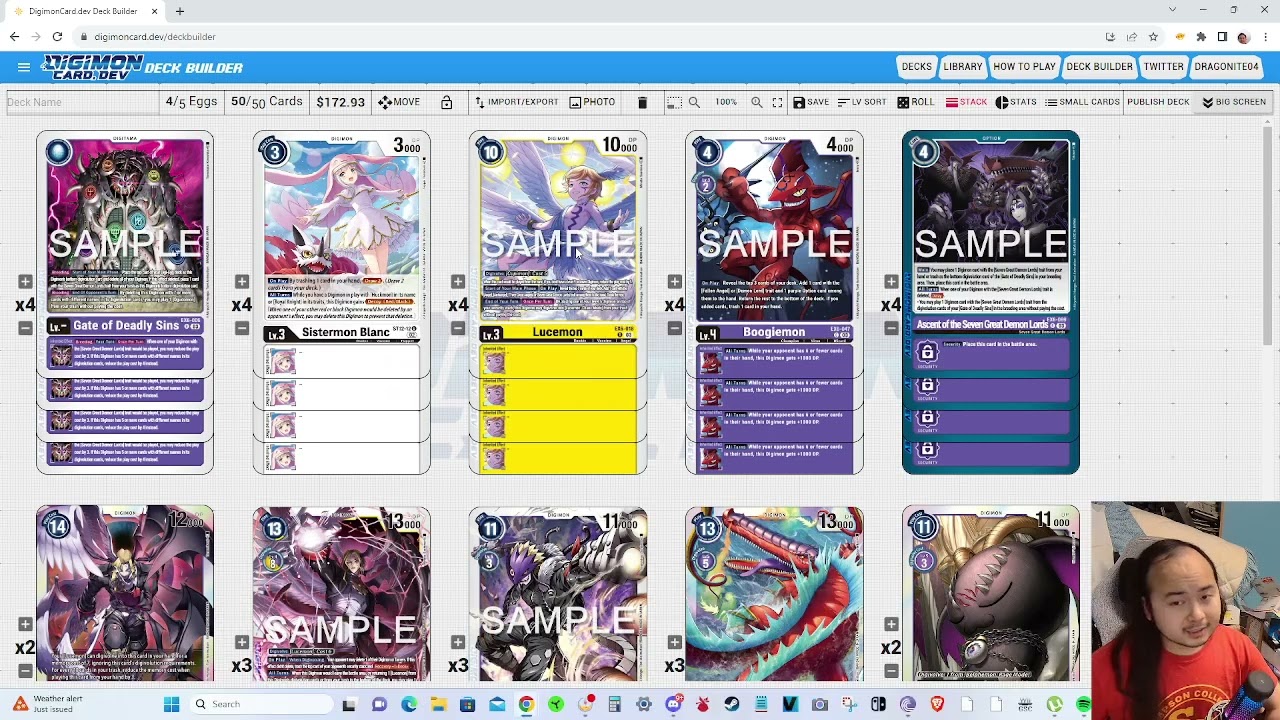1280x720 pixels.
Task: Sort cards with LV SORT
Action: coord(862,102)
